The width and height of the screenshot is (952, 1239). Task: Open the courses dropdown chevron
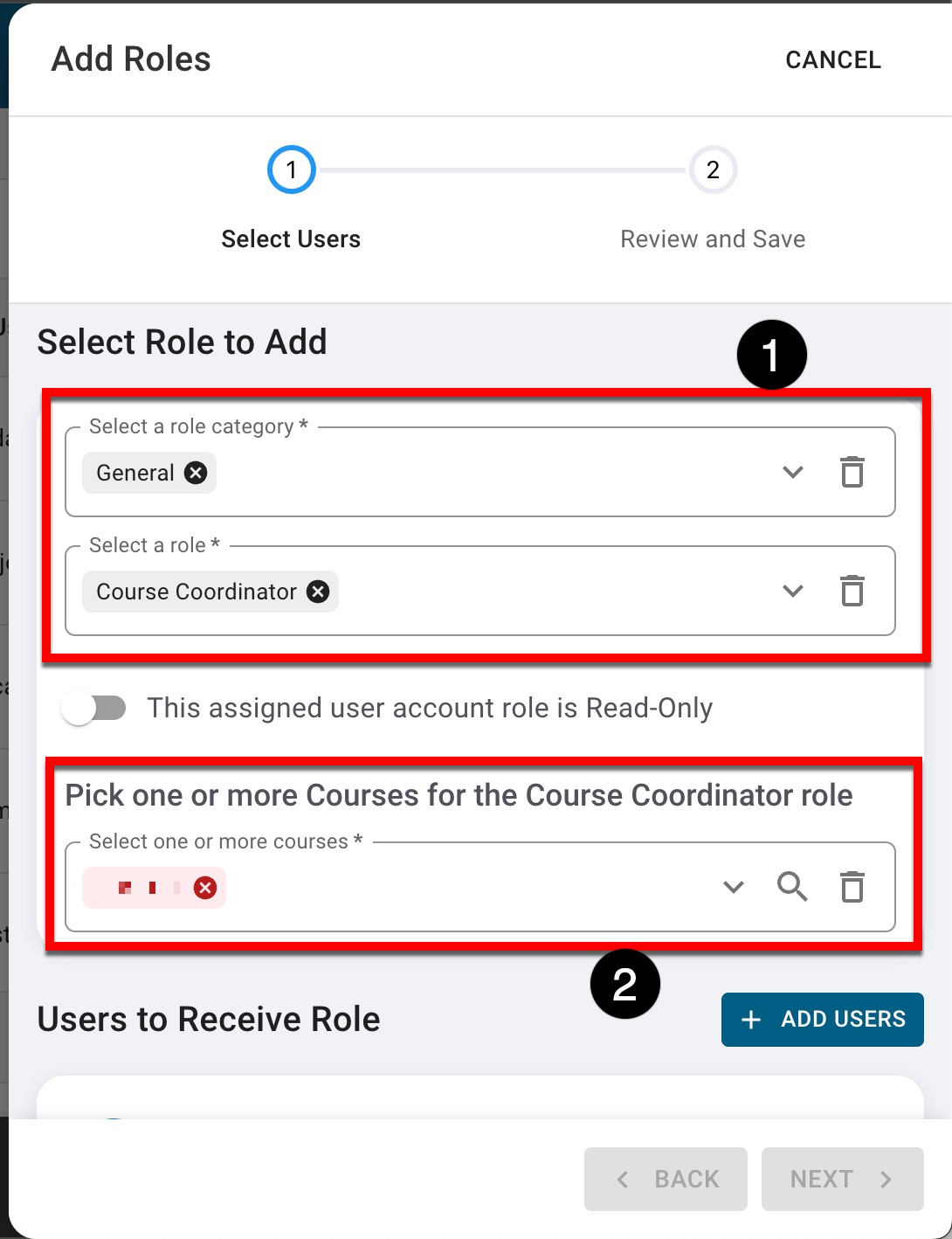pos(734,888)
